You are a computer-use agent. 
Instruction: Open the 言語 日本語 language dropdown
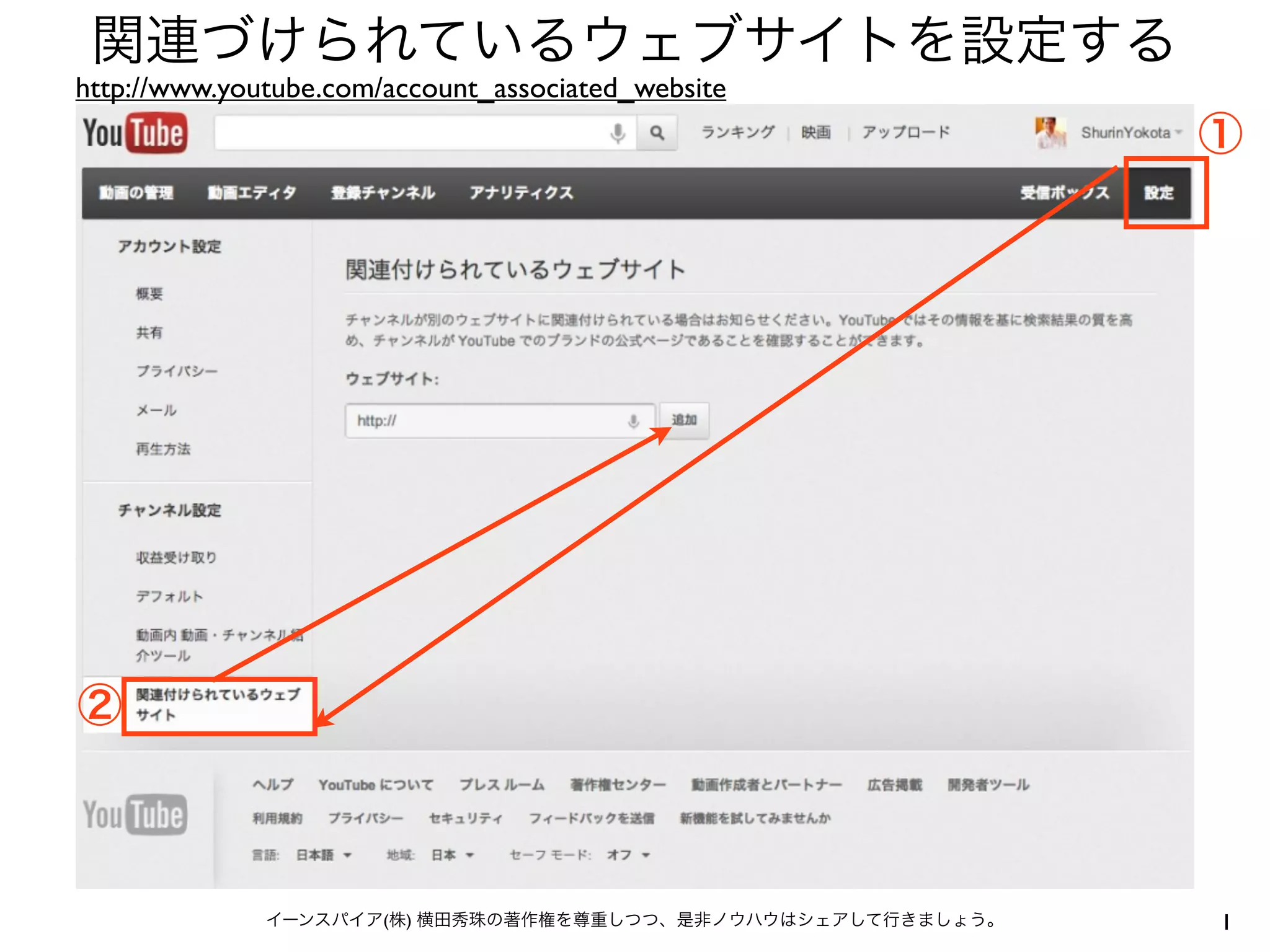324,855
